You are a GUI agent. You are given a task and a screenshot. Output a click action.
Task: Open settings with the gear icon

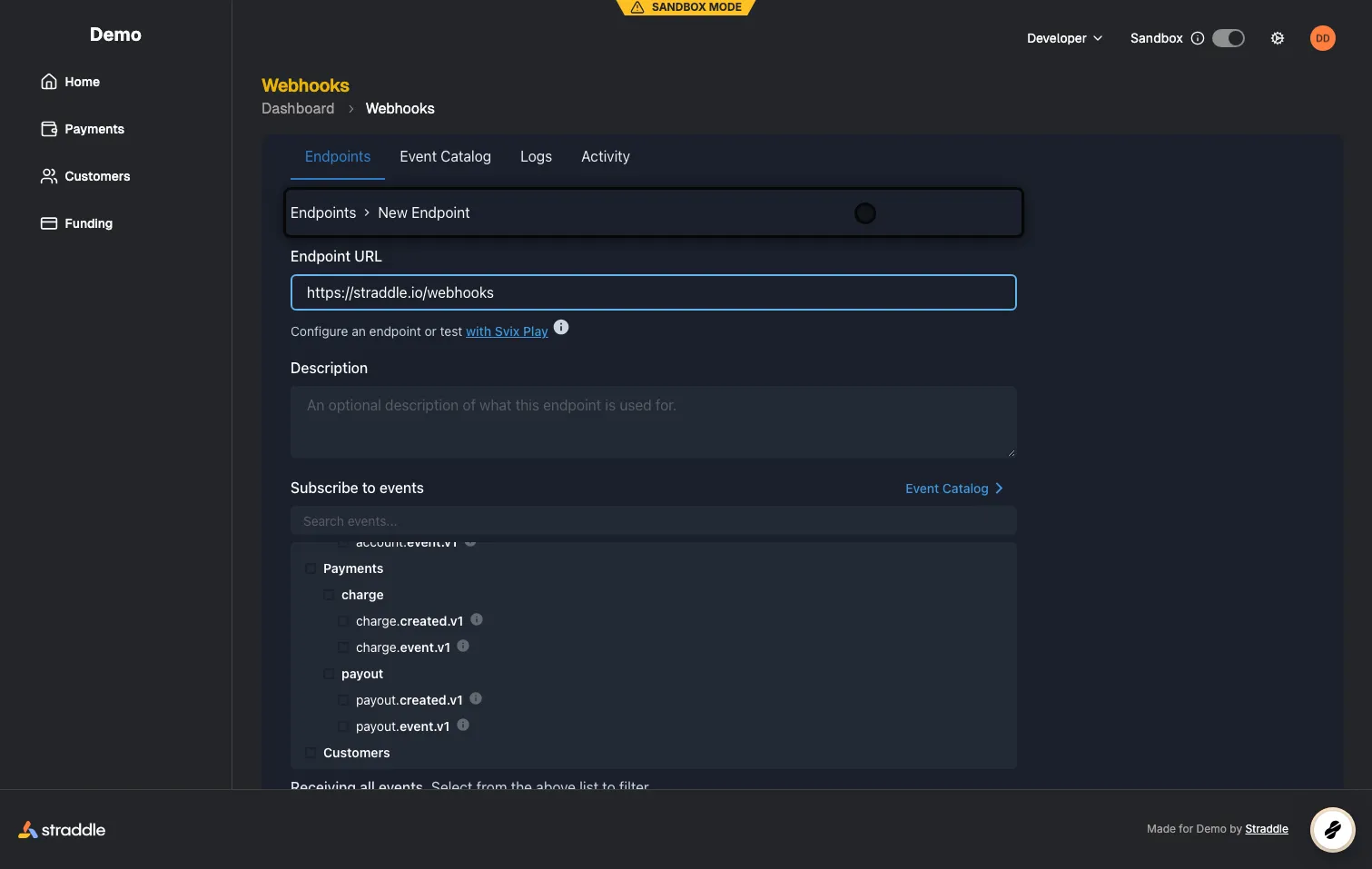(x=1278, y=38)
